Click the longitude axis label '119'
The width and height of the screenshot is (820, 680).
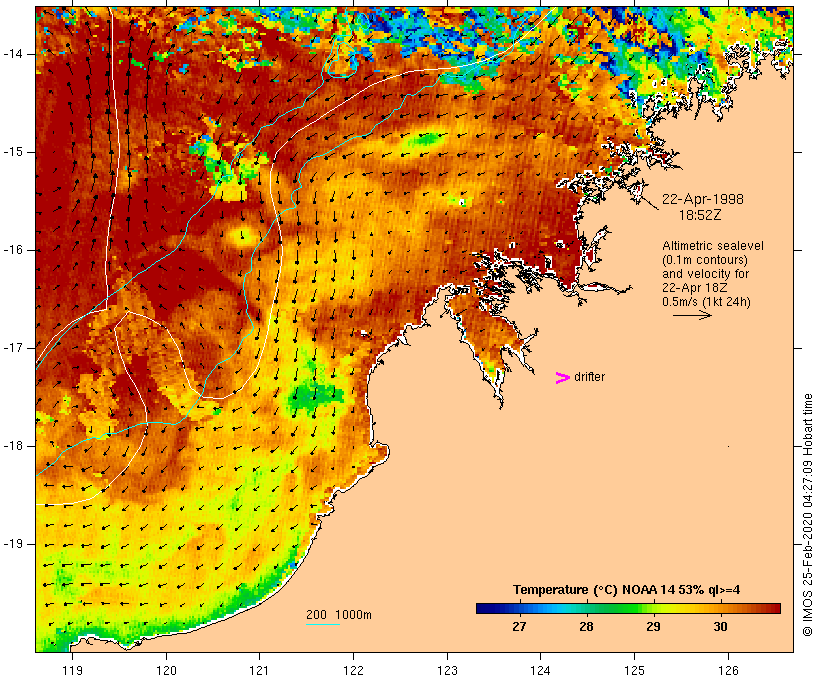[x=72, y=670]
